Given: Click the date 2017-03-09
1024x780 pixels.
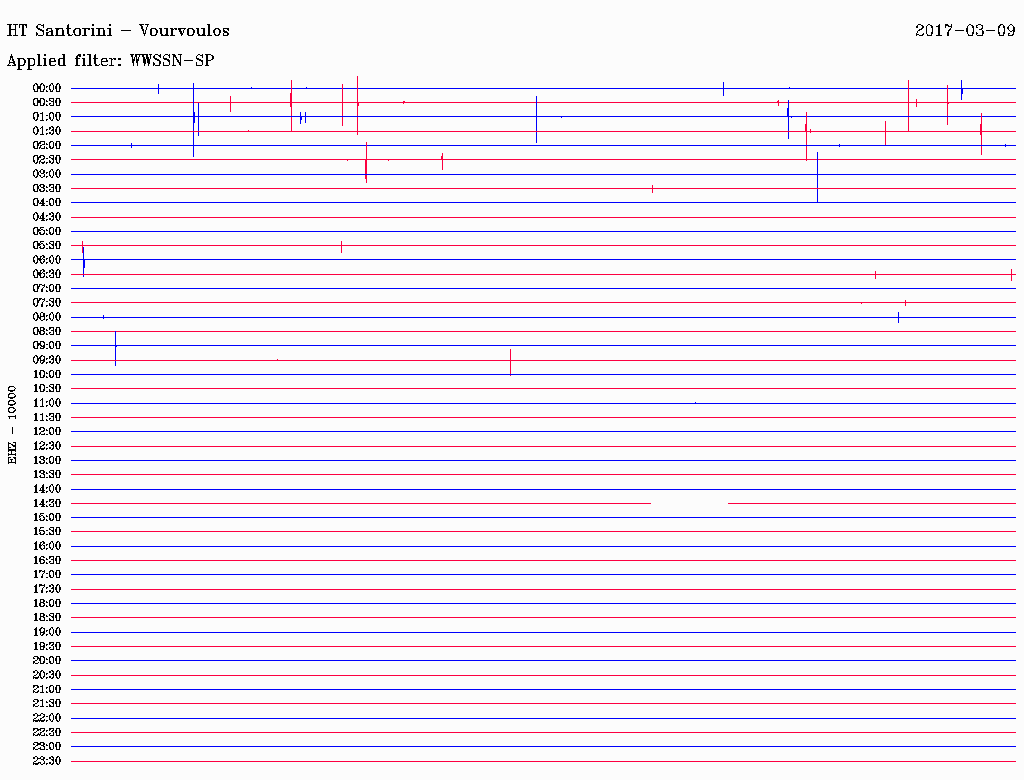Looking at the screenshot, I should [x=965, y=31].
